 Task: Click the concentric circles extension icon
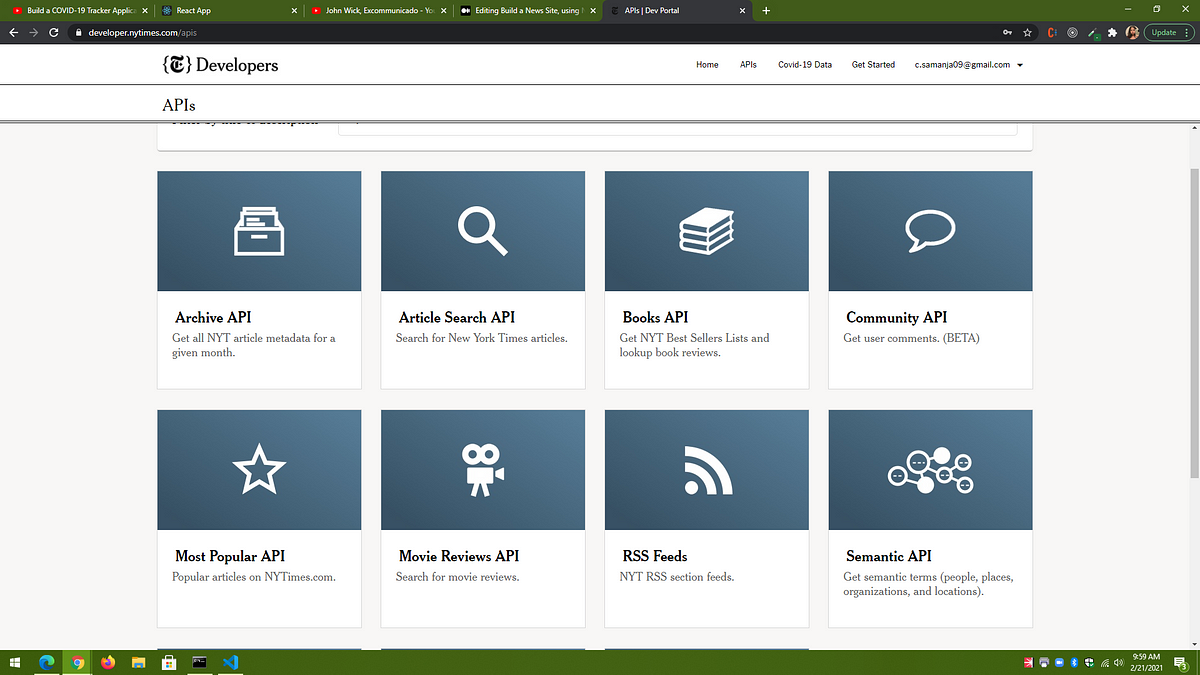(x=1072, y=32)
